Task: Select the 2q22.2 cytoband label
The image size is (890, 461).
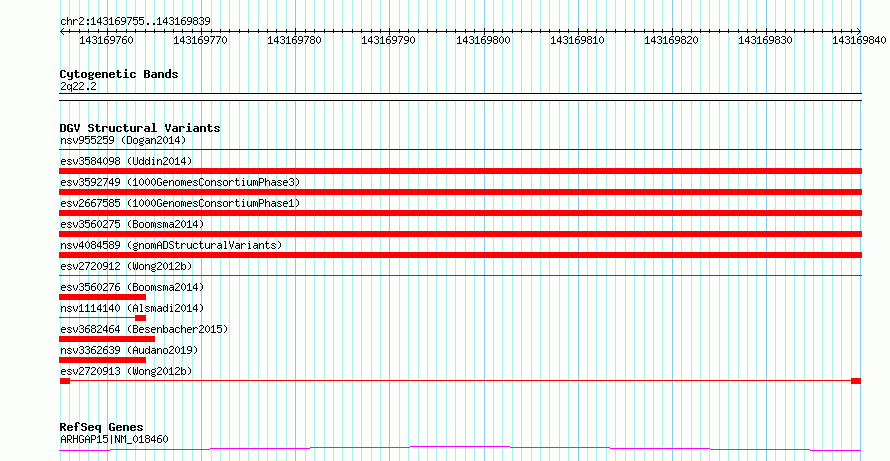Action: [78, 86]
